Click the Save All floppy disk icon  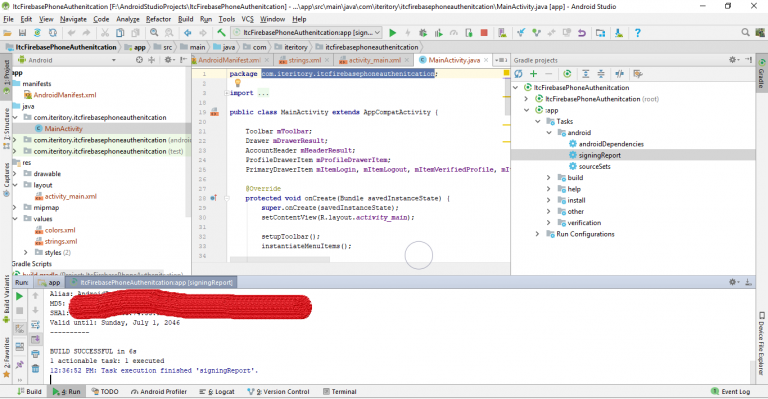tap(22, 33)
